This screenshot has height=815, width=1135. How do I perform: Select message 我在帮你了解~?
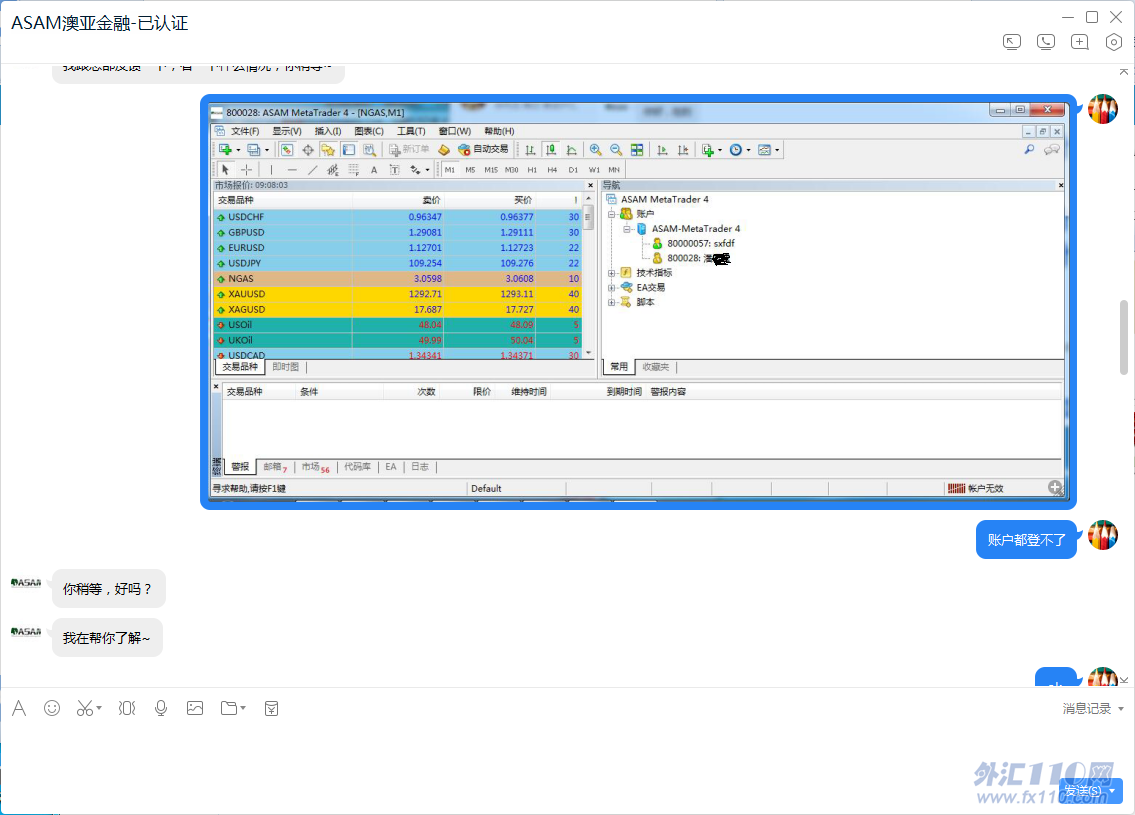107,638
